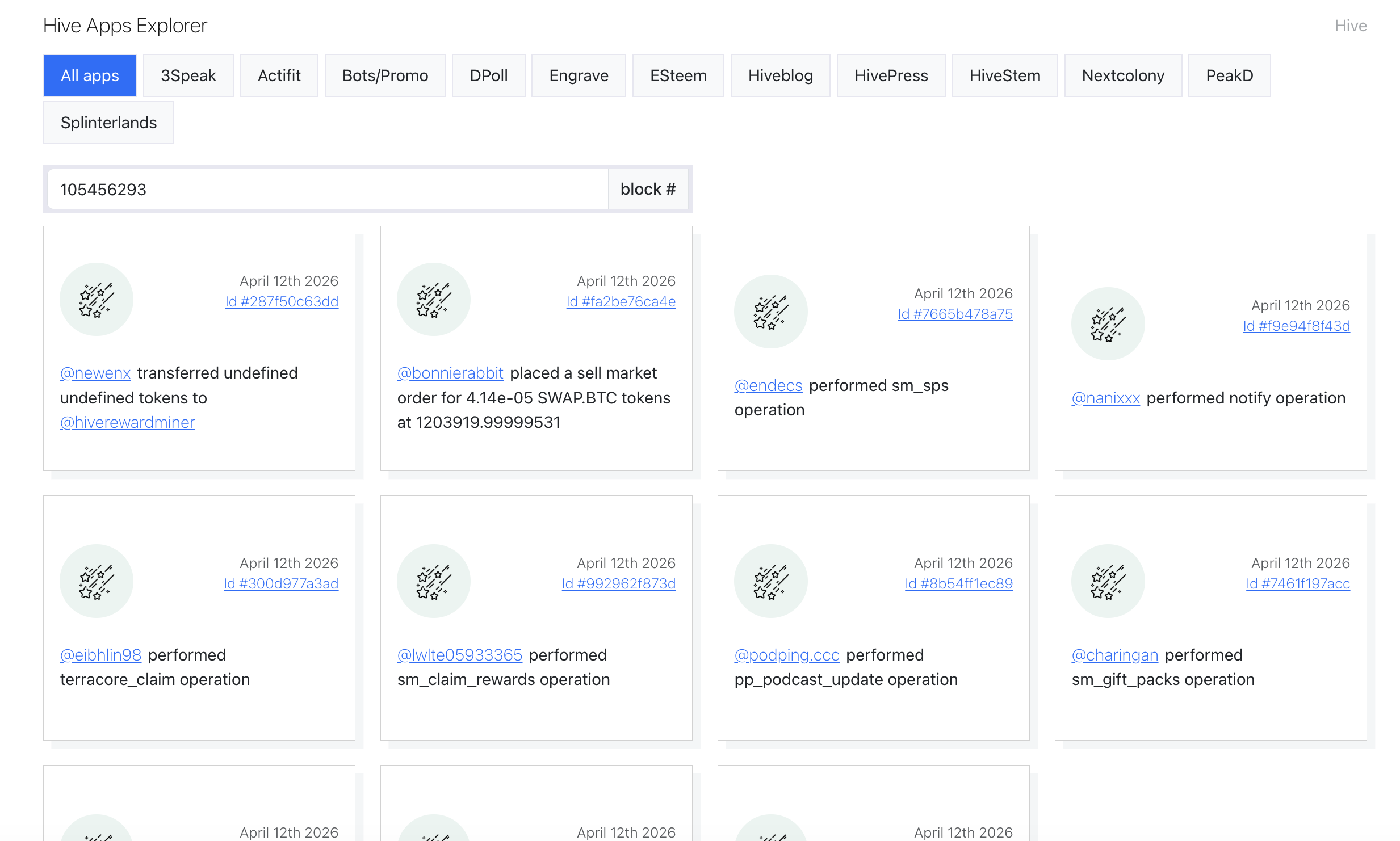The height and width of the screenshot is (841, 1400).
Task: Select the Engrave filter tab
Action: pos(579,75)
